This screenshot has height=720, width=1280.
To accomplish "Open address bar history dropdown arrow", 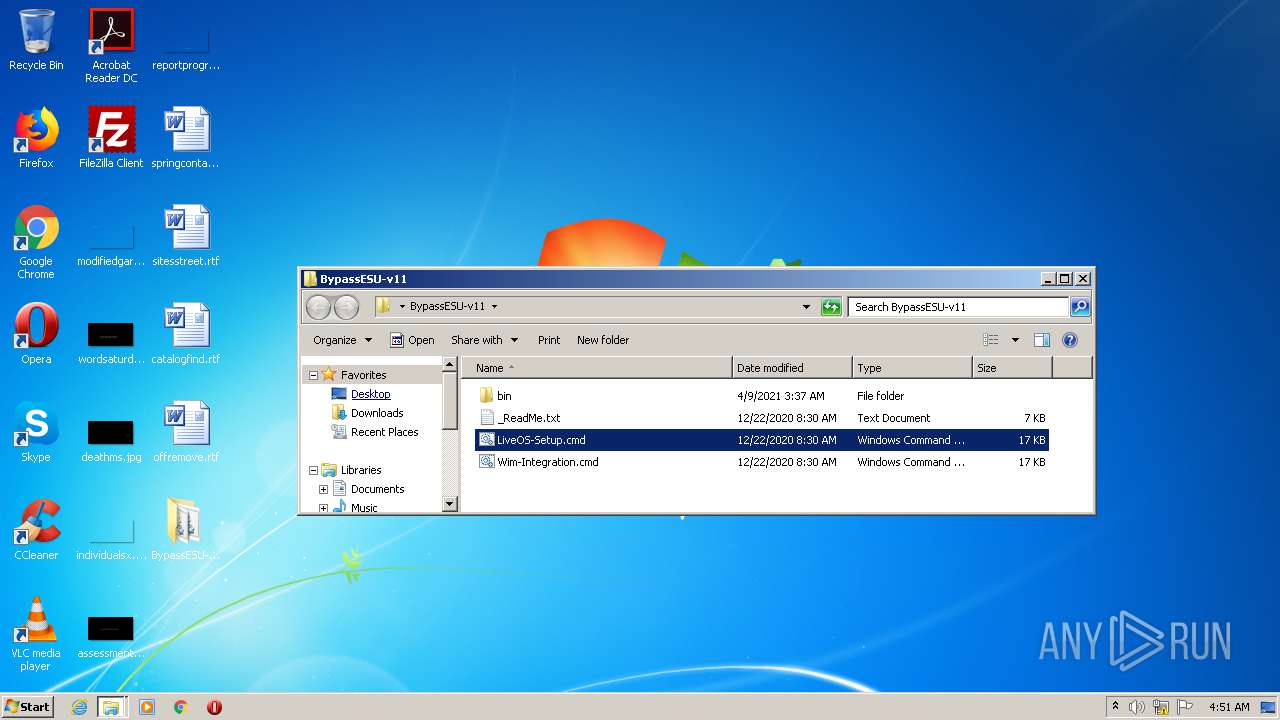I will (807, 307).
